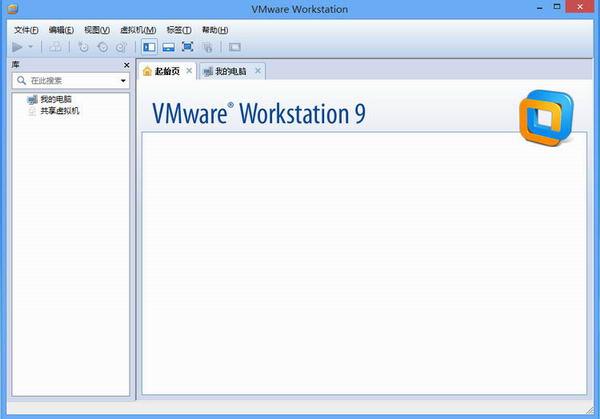Close the 我的电脑 tab
This screenshot has width=600, height=419.
(258, 71)
